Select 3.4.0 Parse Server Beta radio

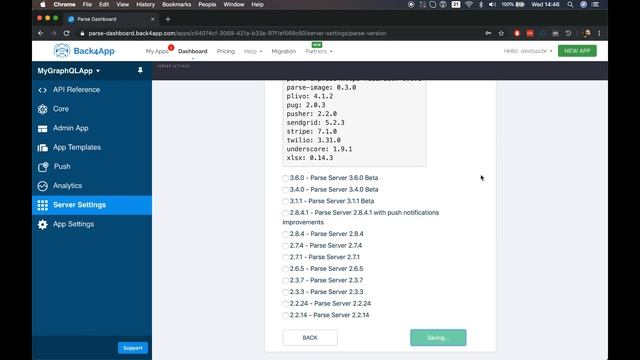(x=285, y=190)
